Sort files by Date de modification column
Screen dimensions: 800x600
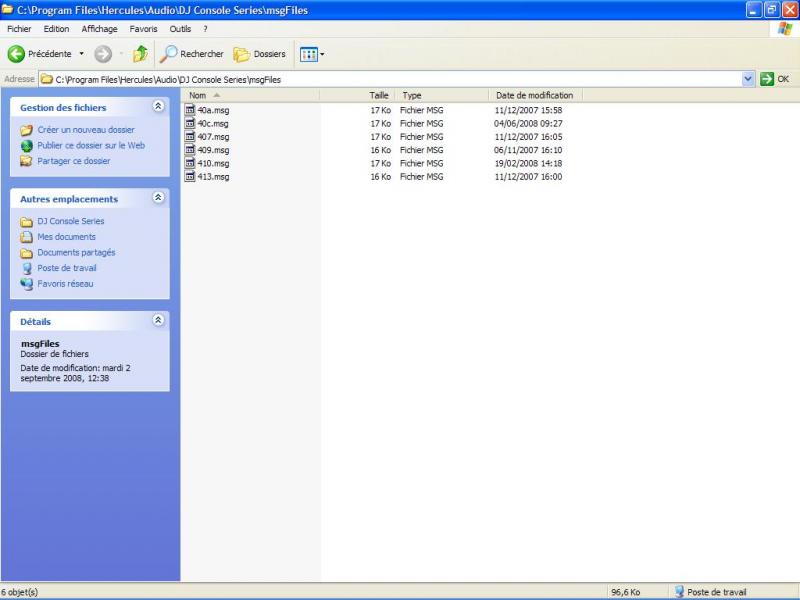click(535, 95)
